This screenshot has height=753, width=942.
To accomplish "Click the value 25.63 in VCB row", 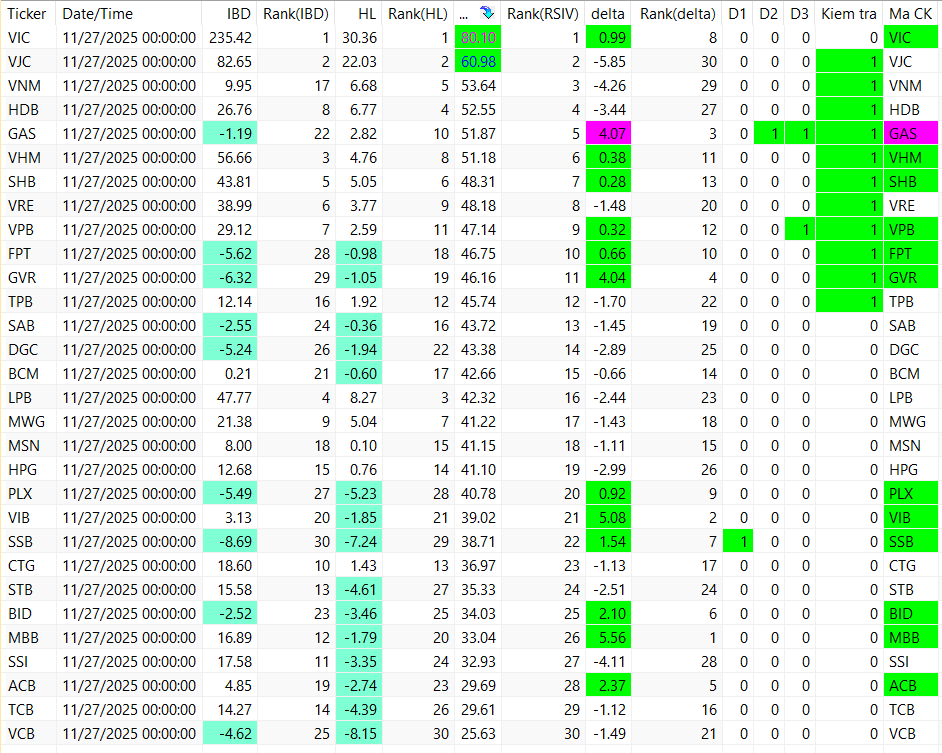I will click(478, 734).
